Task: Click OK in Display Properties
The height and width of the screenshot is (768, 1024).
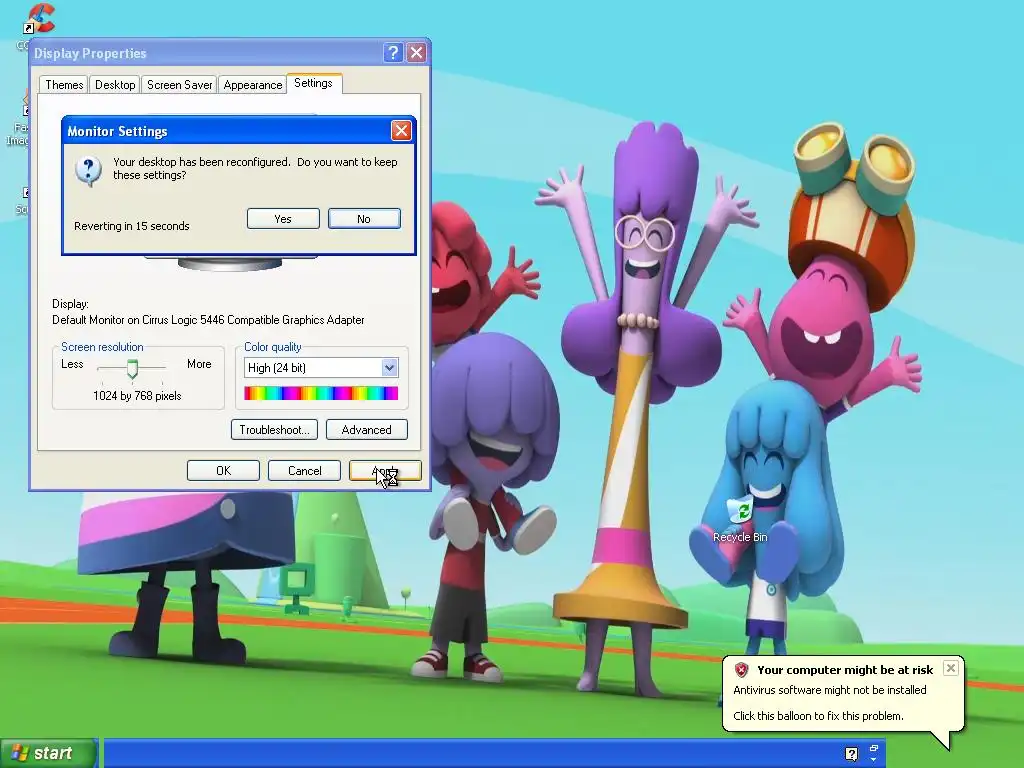Action: pyautogui.click(x=223, y=471)
